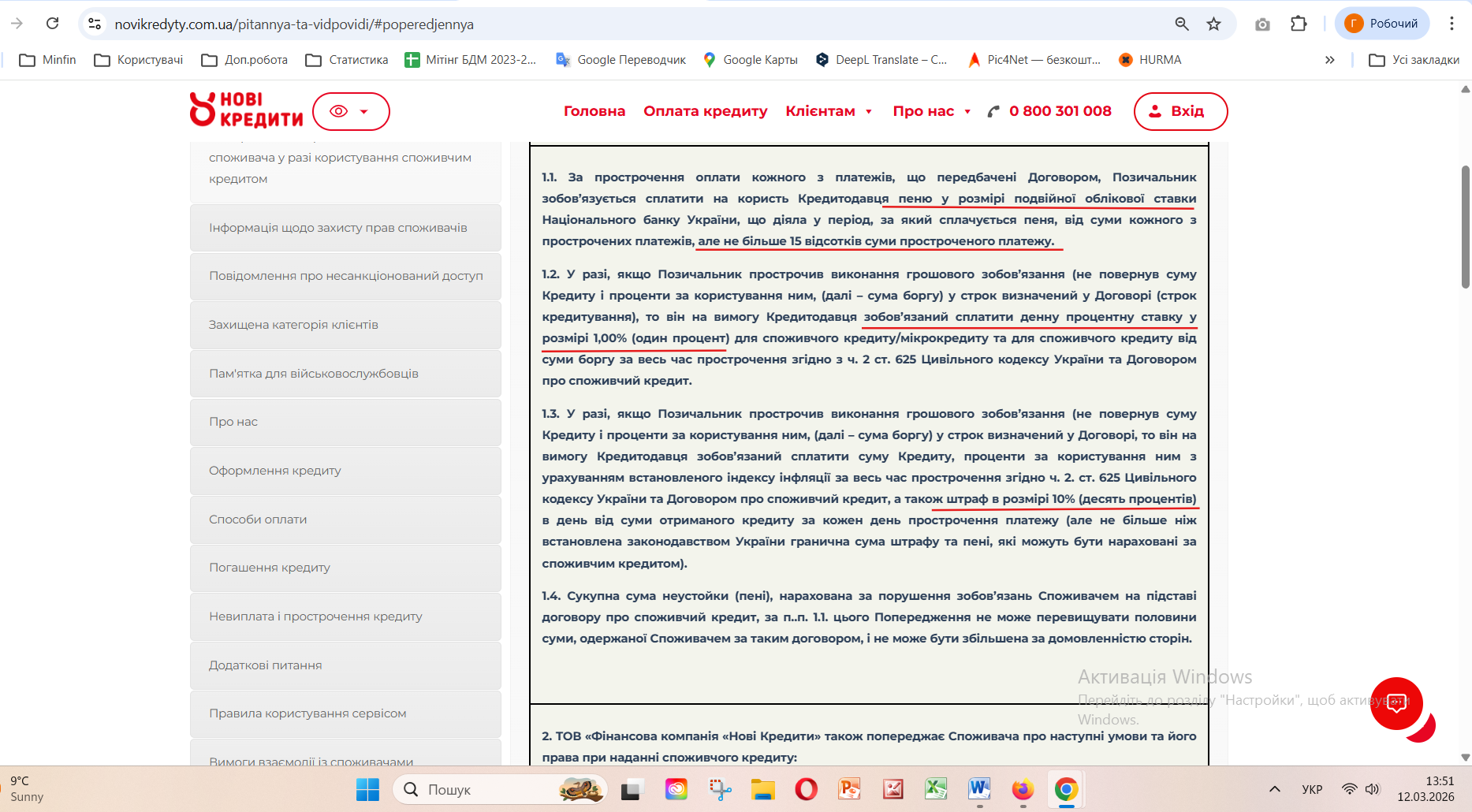The image size is (1472, 812).
Task: Open the zoom magnifier icon in address bar
Action: tap(1181, 24)
